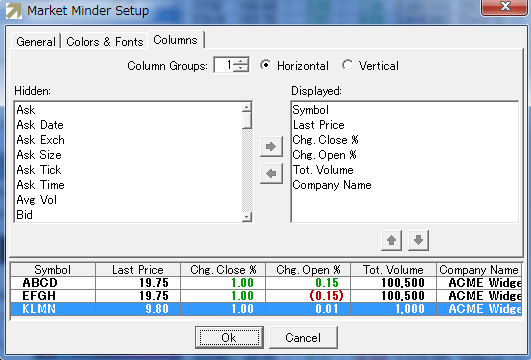Viewport: 531px width, 360px height.
Task: Select the Vertical radio button
Action: (347, 65)
